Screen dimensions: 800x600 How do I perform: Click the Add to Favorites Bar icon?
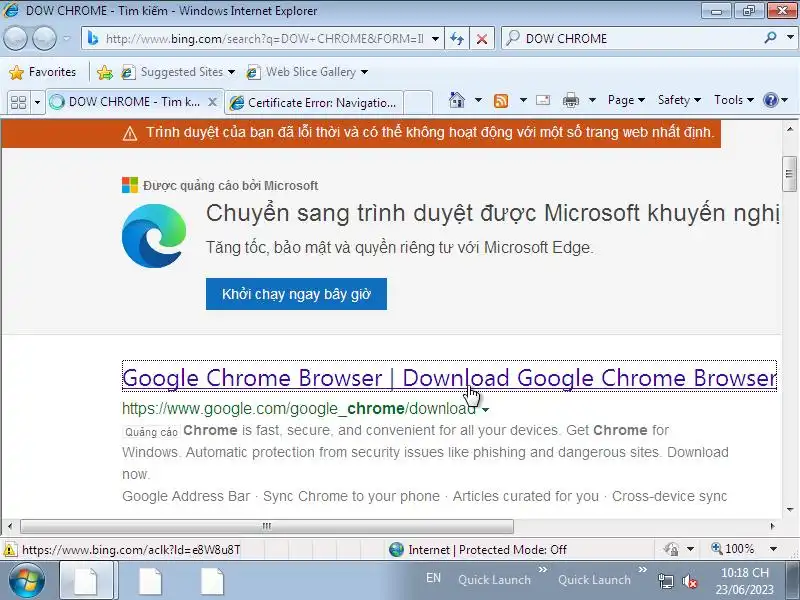[105, 72]
